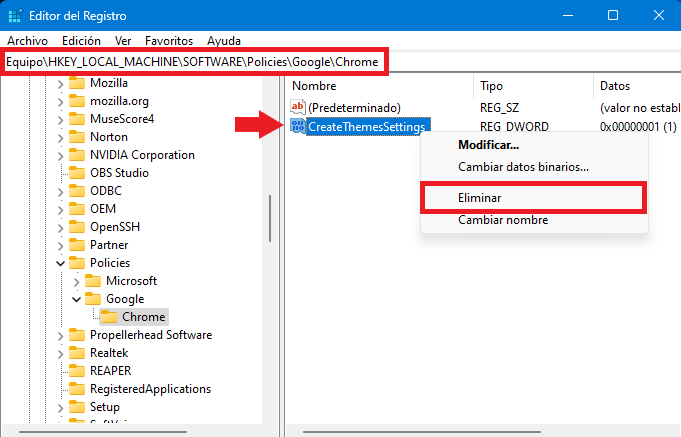Sort values by the Nombre column header
The width and height of the screenshot is (681, 437).
[x=380, y=86]
